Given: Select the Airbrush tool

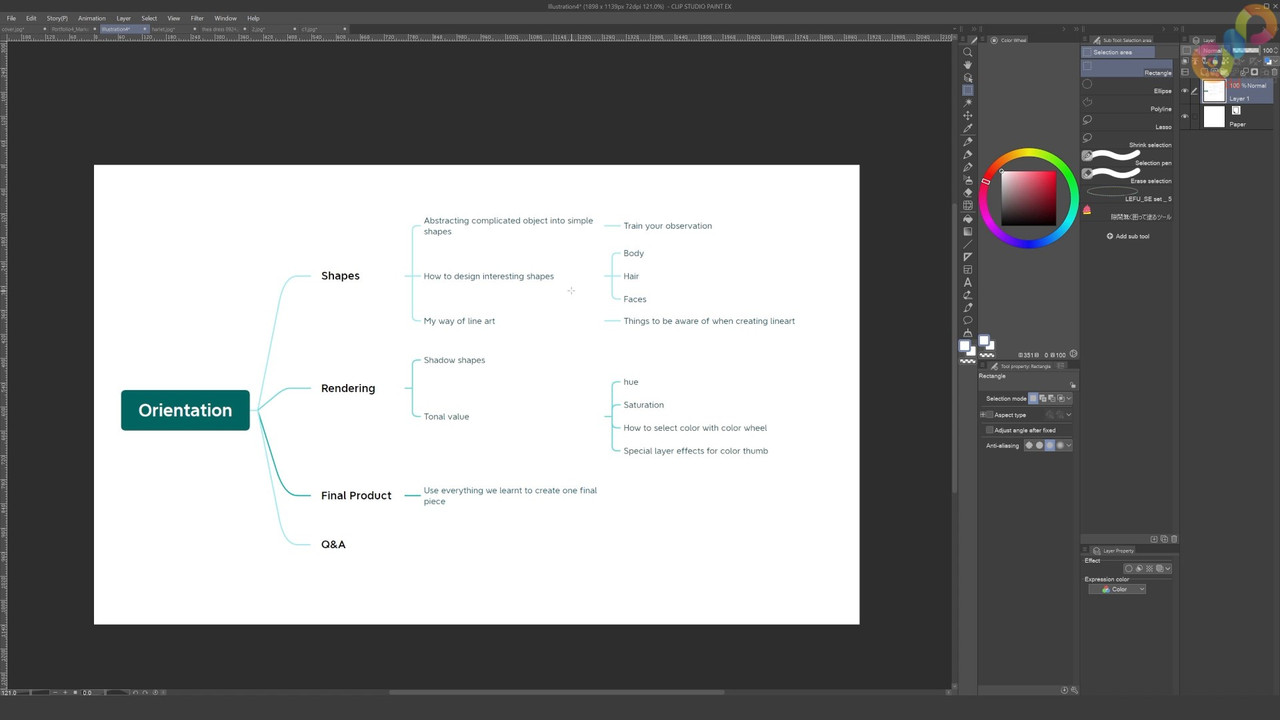Looking at the screenshot, I should tap(968, 180).
